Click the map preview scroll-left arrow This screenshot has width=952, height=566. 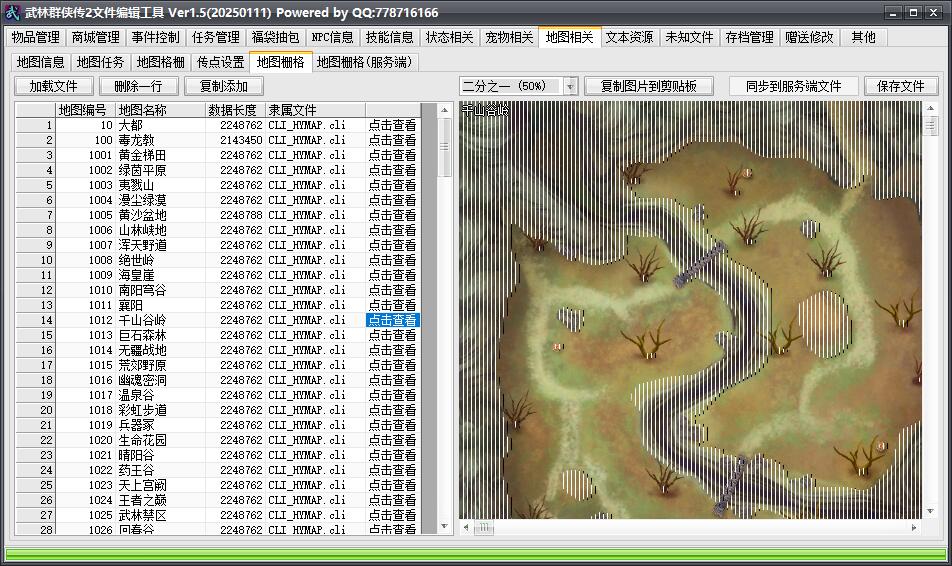[x=466, y=527]
